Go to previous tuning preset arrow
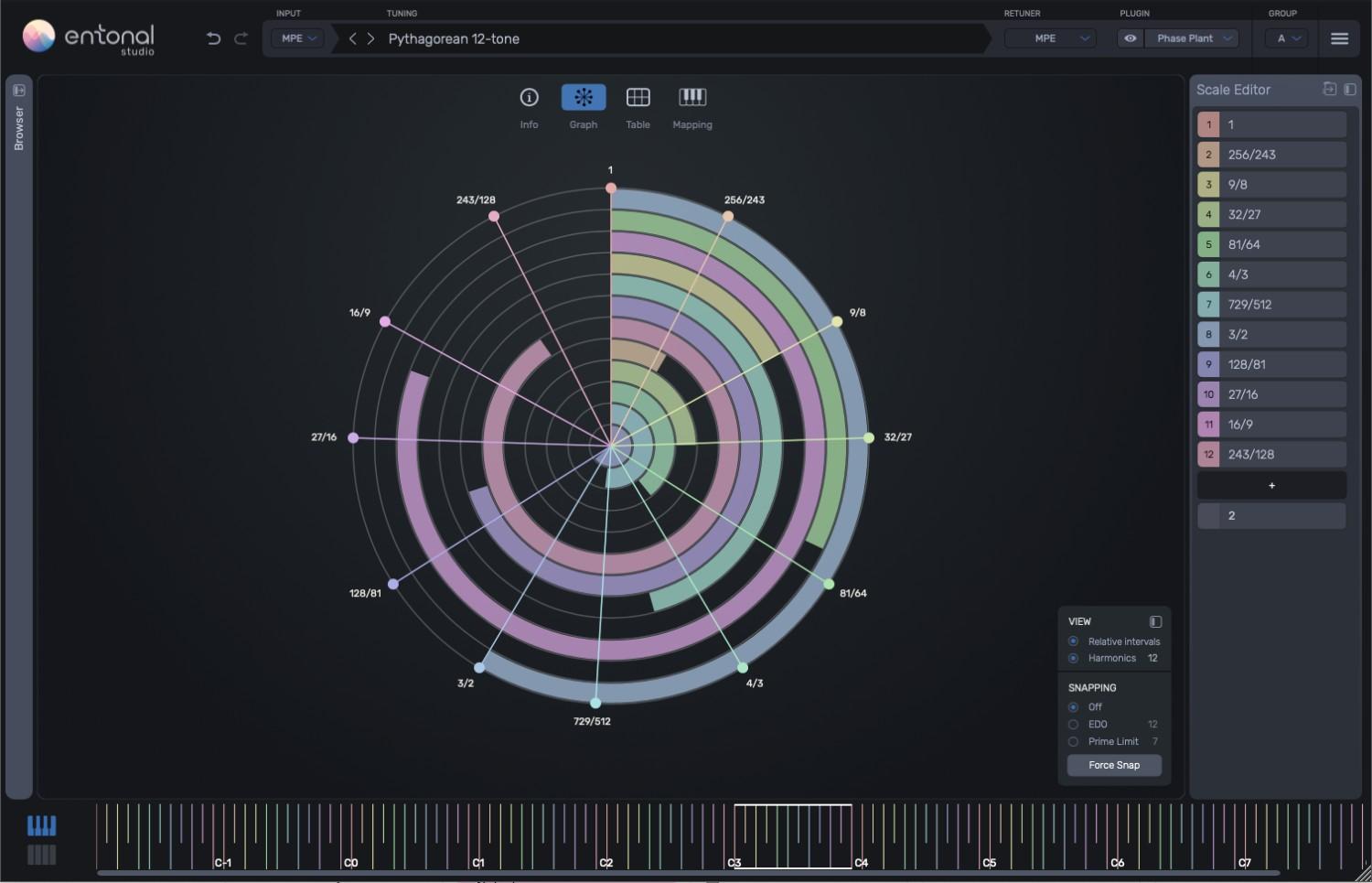The image size is (1372, 883). coord(353,38)
